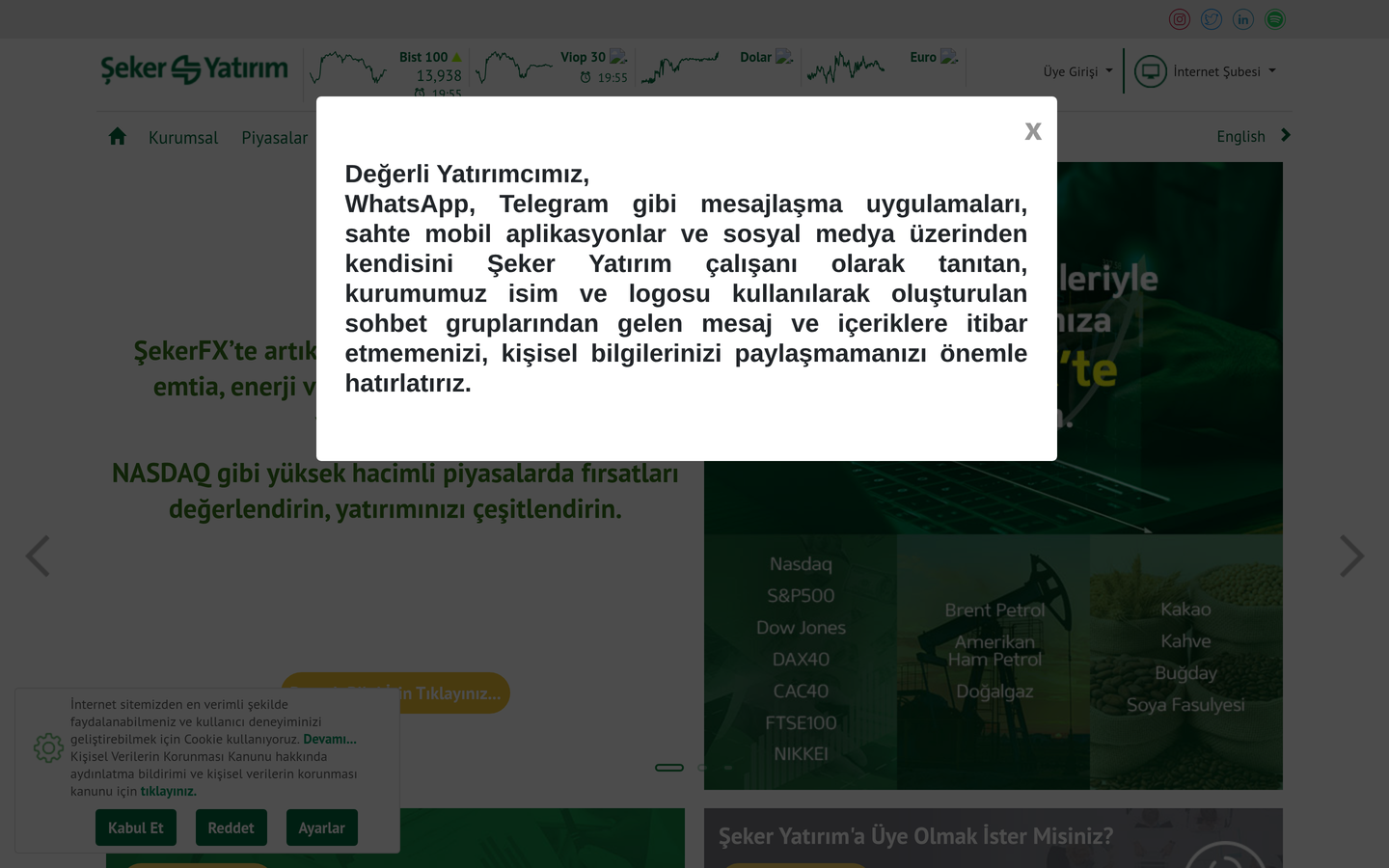The image size is (1389, 868).
Task: Open the cookie policy Devamı link
Action: click(330, 739)
